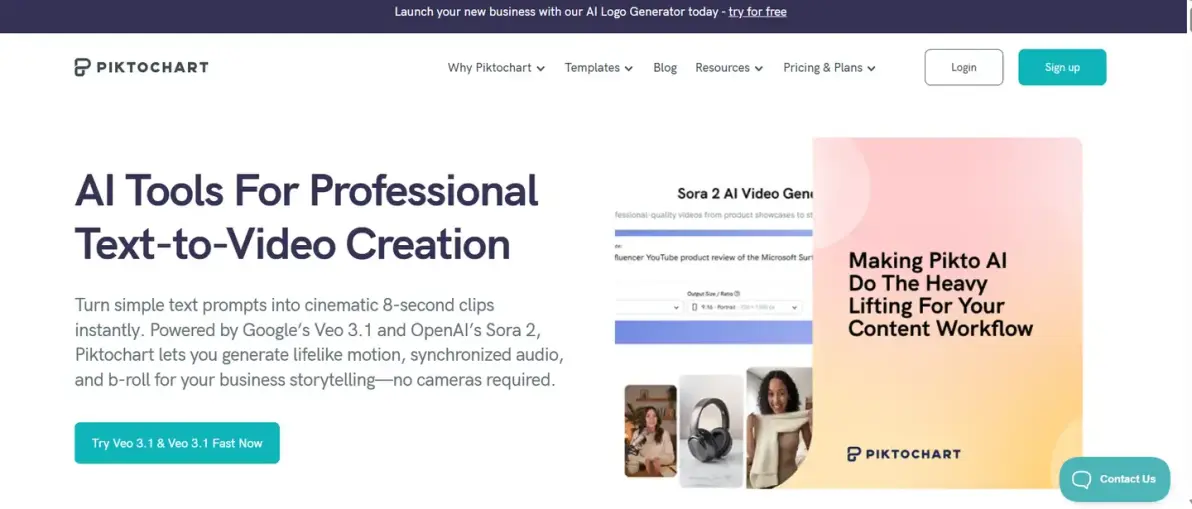Viewport: 1192px width, 509px height.
Task: Click the help icon beside Output Size / Ratio
Action: [737, 293]
